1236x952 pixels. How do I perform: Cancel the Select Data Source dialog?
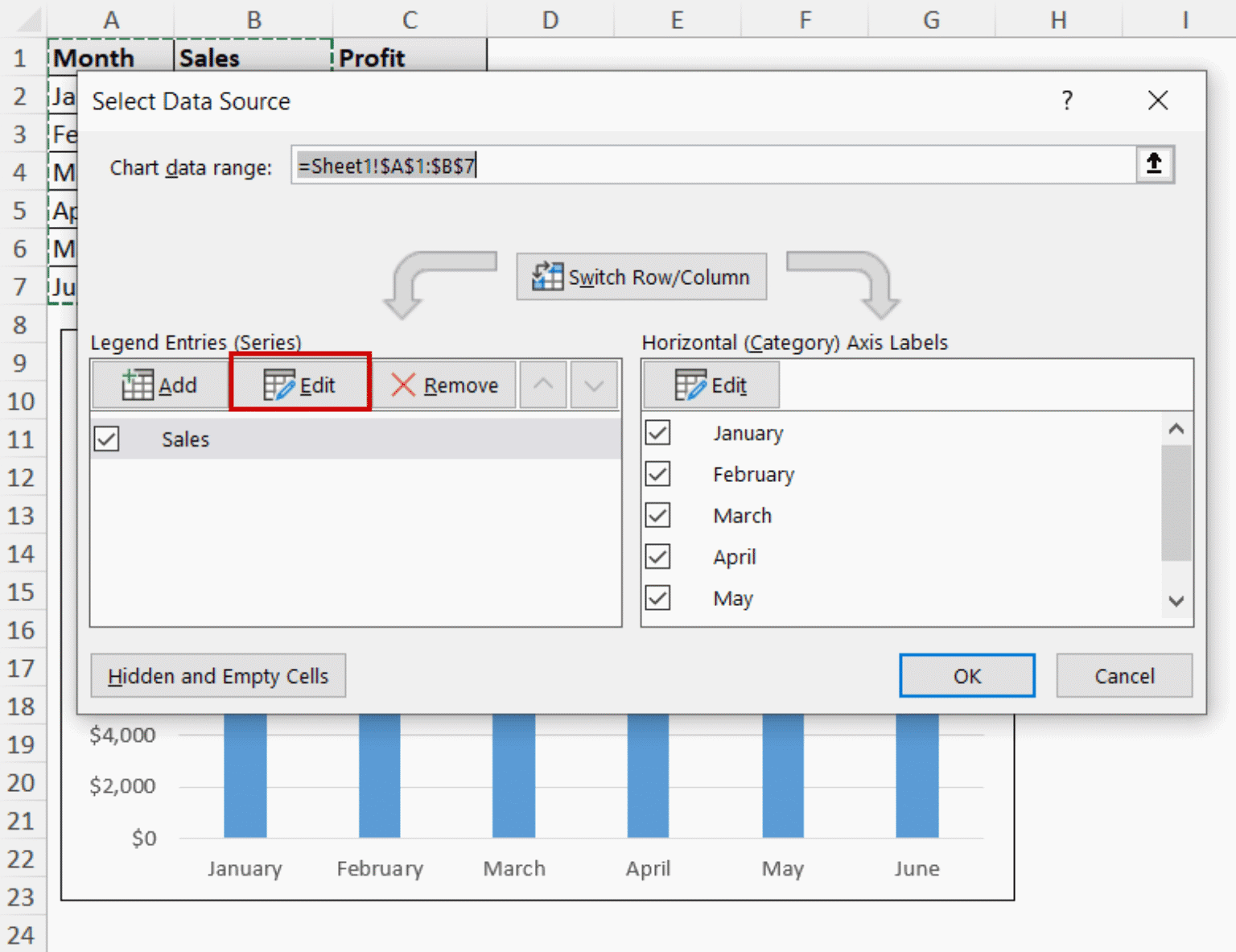click(1123, 675)
